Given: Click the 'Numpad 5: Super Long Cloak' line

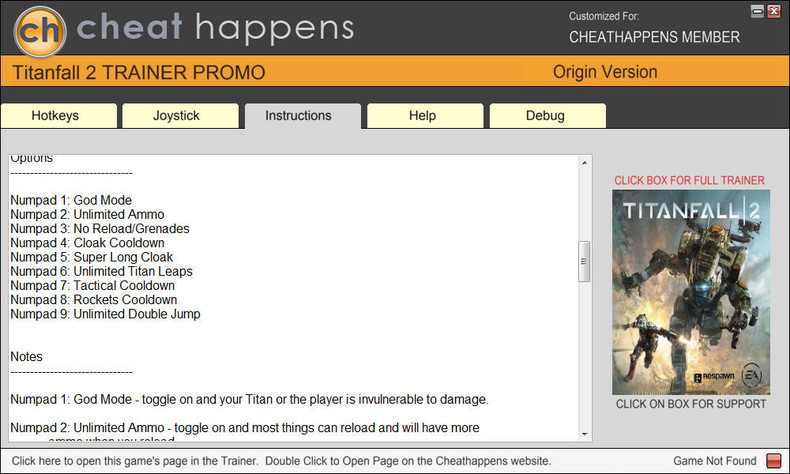Looking at the screenshot, I should 92,257.
